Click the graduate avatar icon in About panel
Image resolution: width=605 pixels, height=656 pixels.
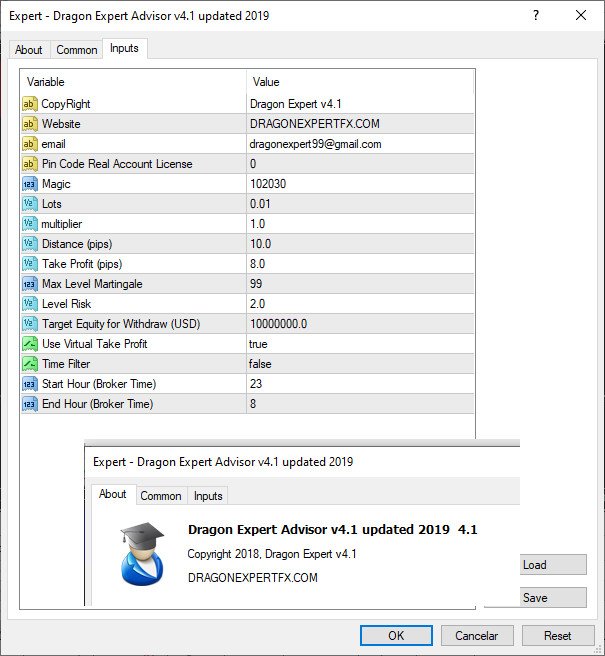coord(142,554)
